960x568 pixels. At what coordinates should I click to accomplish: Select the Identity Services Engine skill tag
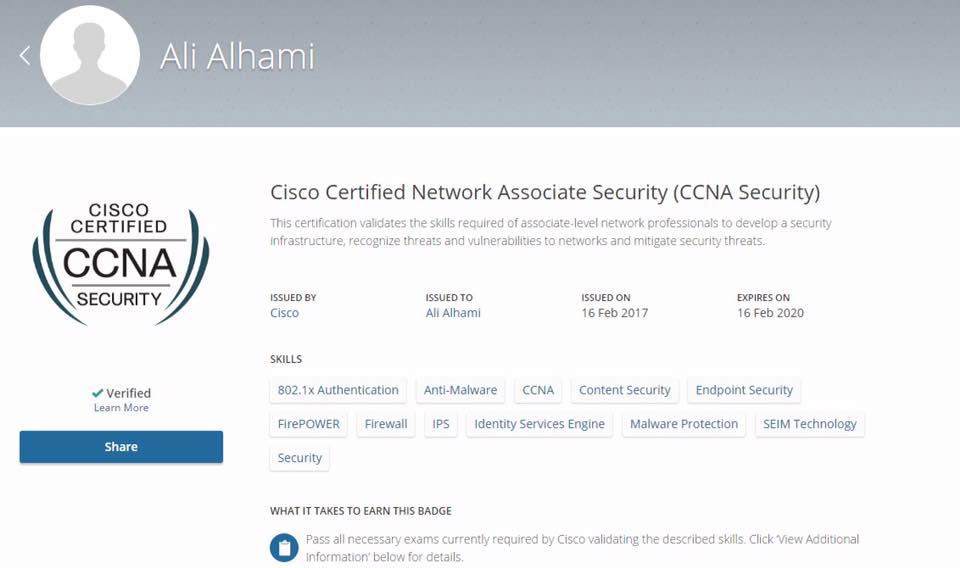tap(539, 424)
